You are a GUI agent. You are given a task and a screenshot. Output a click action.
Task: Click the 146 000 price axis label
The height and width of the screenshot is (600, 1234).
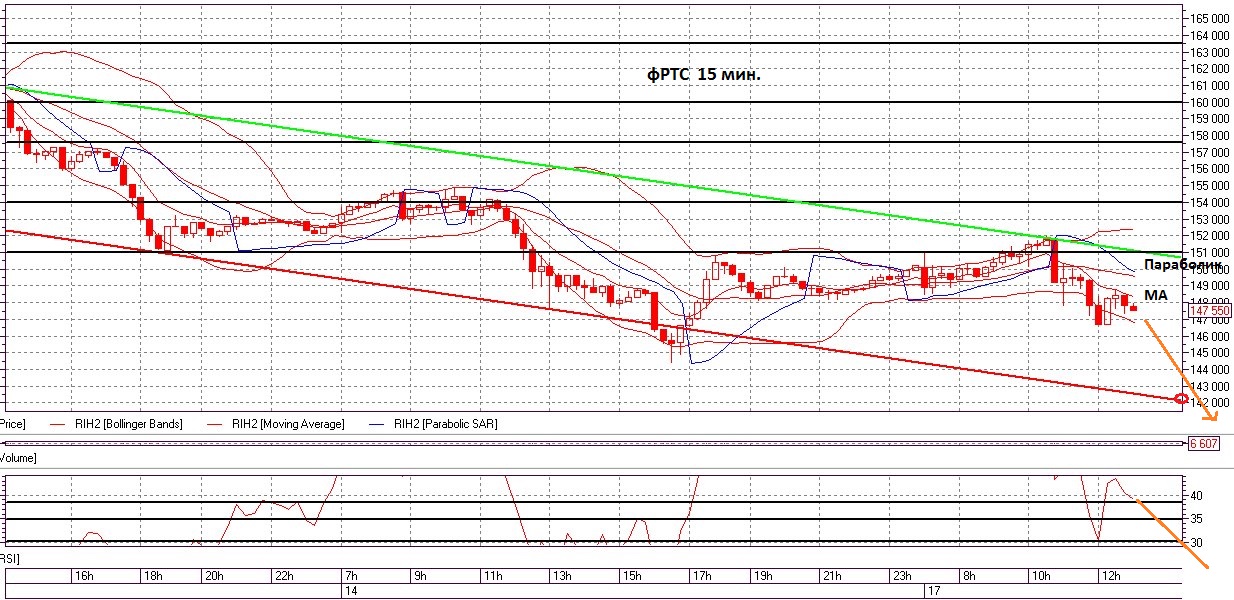coord(1209,335)
